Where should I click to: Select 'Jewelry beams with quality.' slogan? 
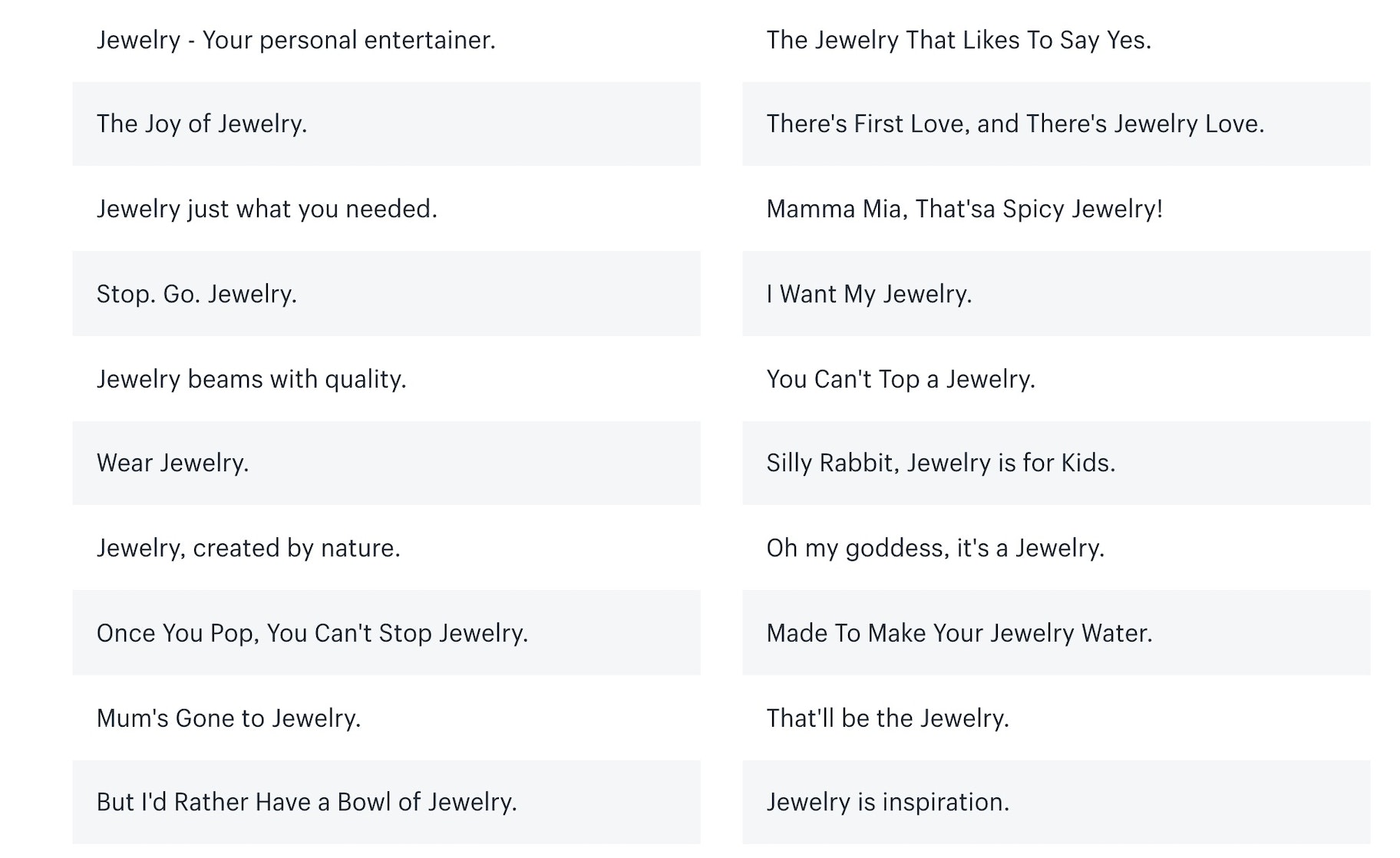[251, 379]
